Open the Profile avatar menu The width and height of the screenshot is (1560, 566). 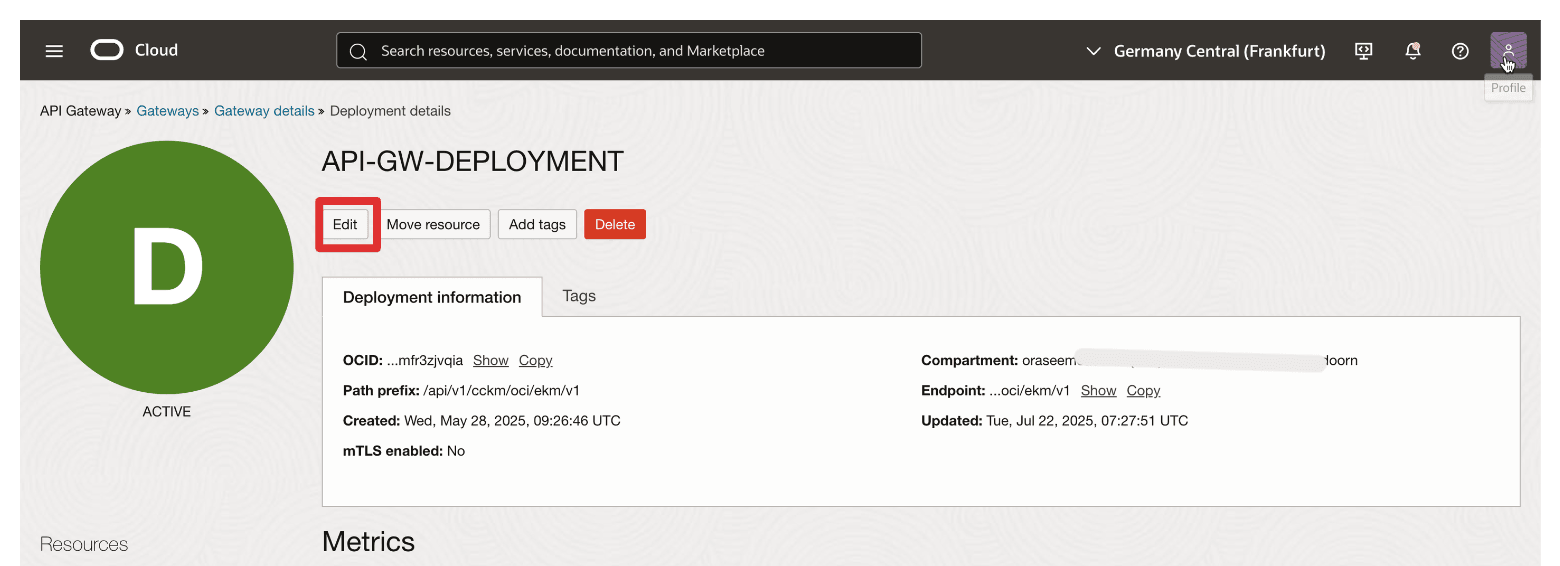pyautogui.click(x=1508, y=51)
